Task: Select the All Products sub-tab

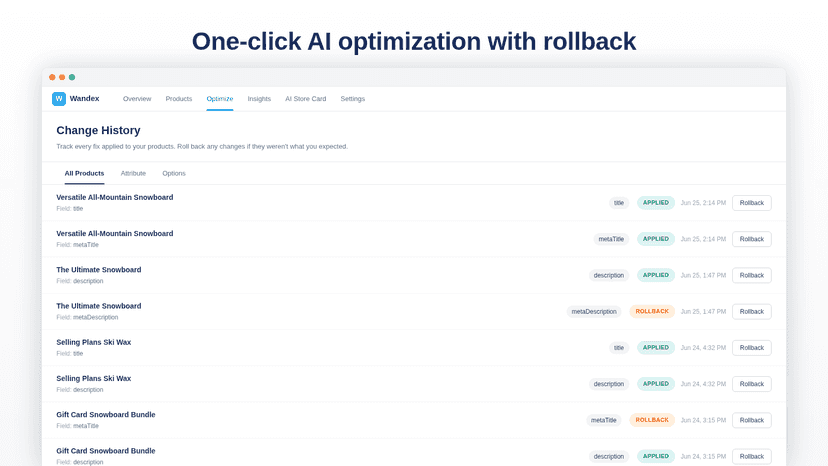Action: (x=84, y=173)
